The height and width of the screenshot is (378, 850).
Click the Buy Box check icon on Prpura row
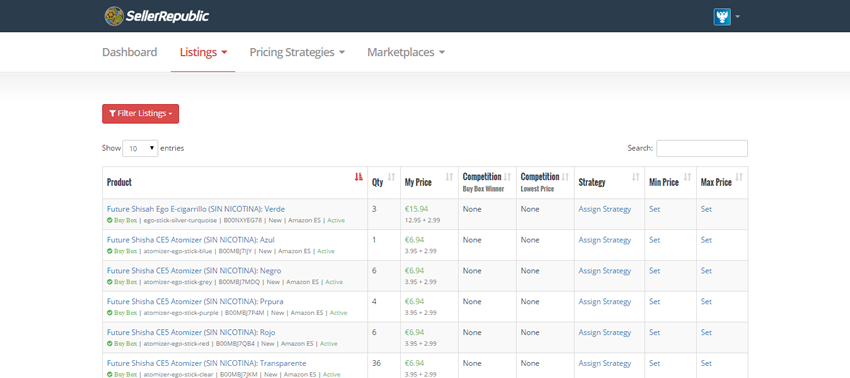pos(110,313)
